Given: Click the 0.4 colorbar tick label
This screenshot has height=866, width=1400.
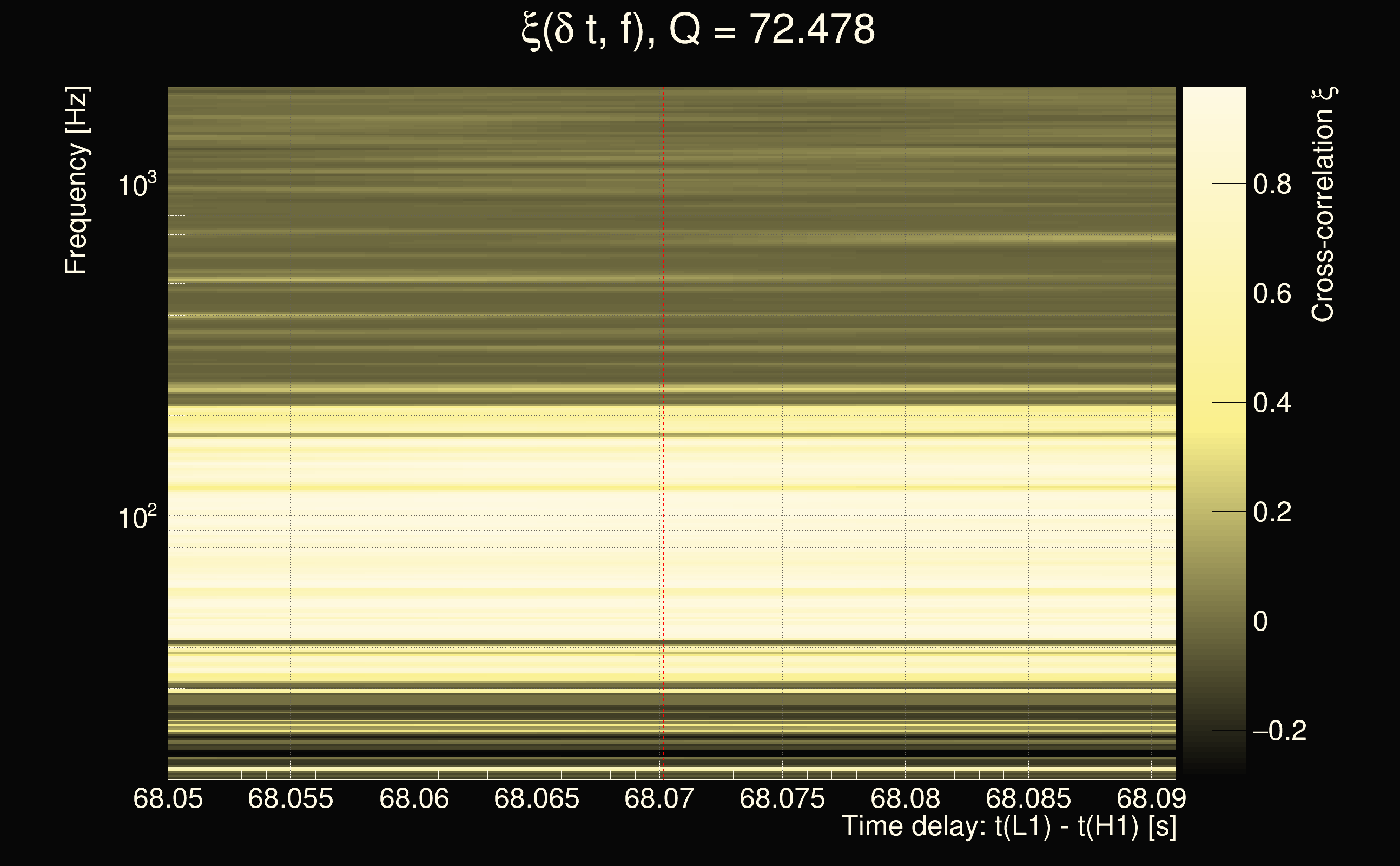Looking at the screenshot, I should point(1272,403).
